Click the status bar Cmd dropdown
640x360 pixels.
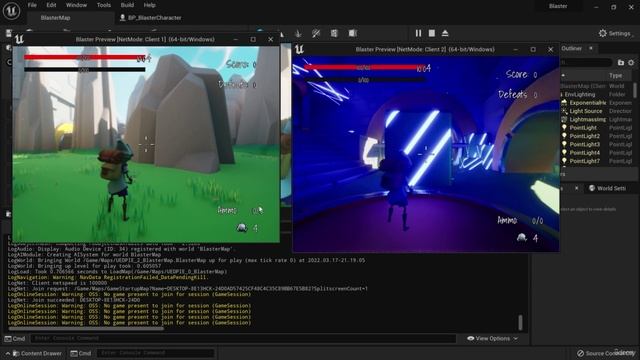tap(81, 353)
